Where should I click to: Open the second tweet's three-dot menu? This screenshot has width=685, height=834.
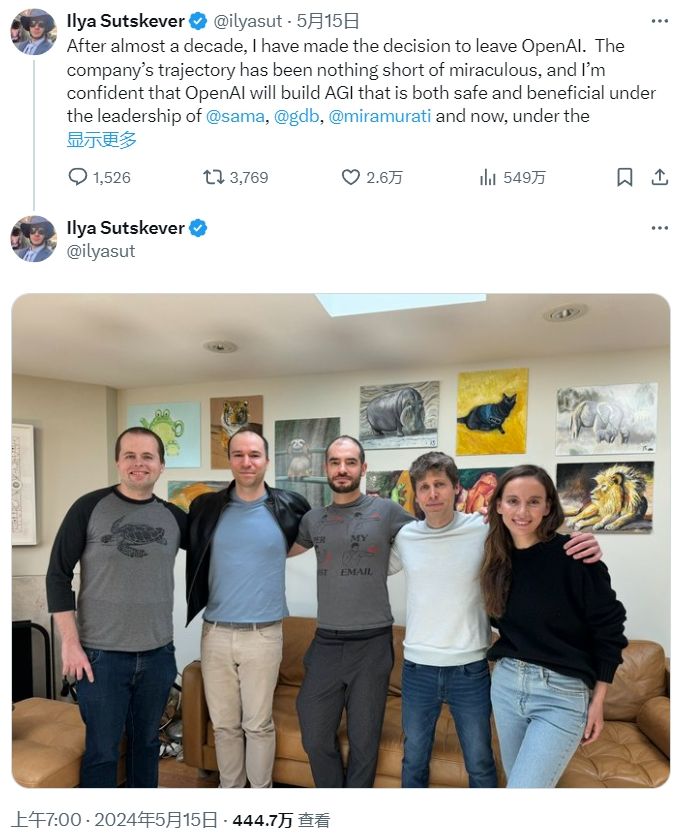tap(659, 228)
